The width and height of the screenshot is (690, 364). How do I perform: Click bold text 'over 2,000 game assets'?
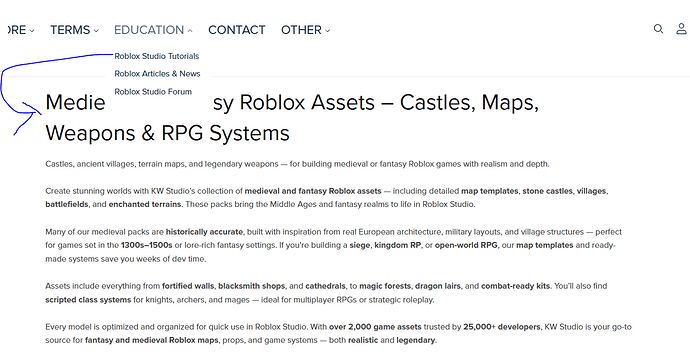coord(375,327)
